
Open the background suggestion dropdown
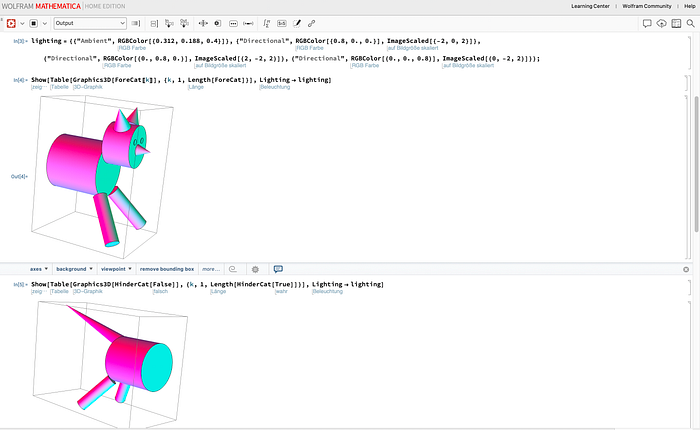point(75,269)
